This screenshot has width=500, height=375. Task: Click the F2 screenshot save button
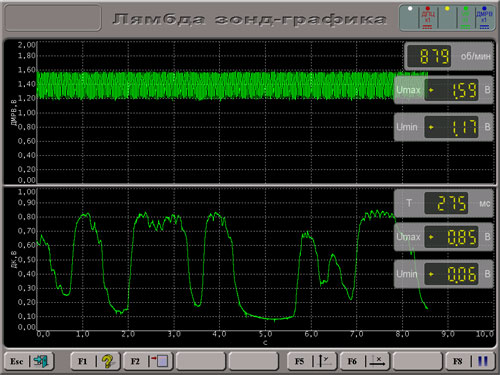click(x=148, y=361)
